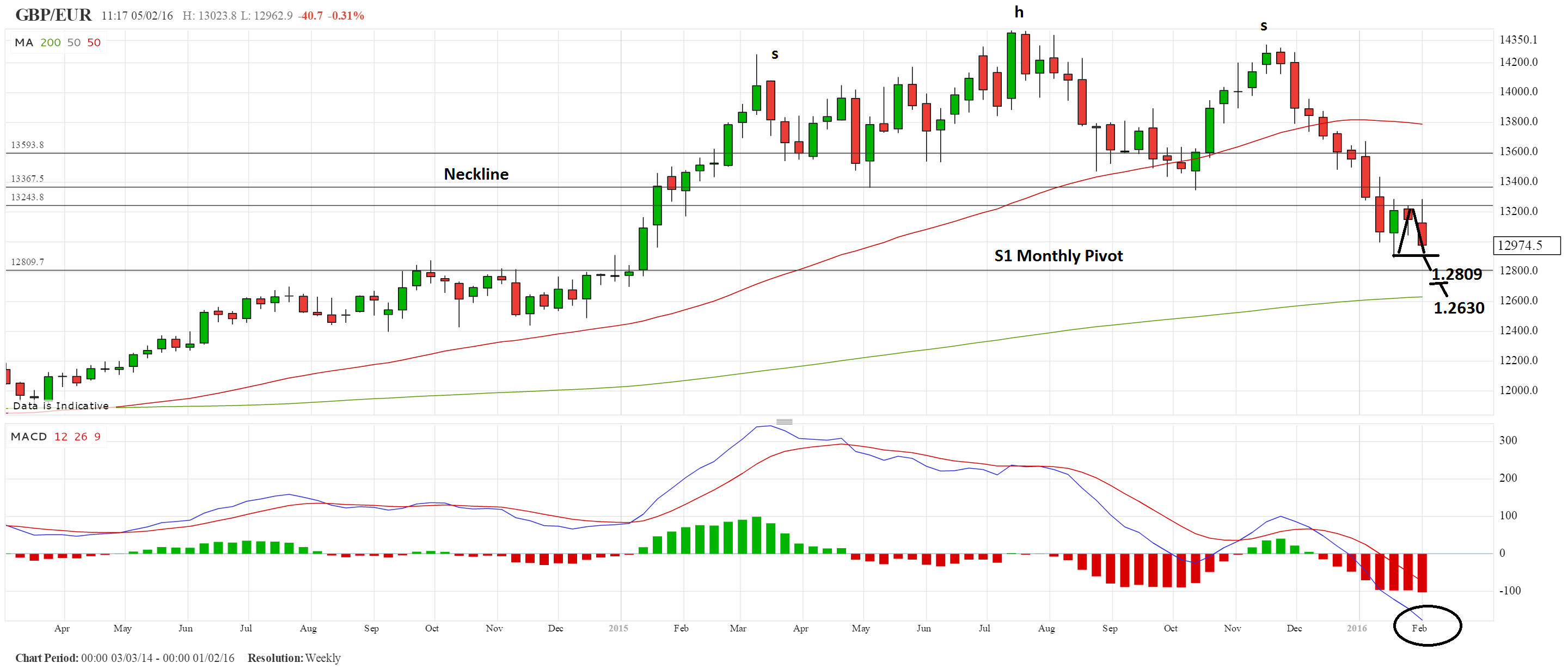Click the circled Feb axis label
This screenshot has height=669, width=1568.
coord(1419,628)
